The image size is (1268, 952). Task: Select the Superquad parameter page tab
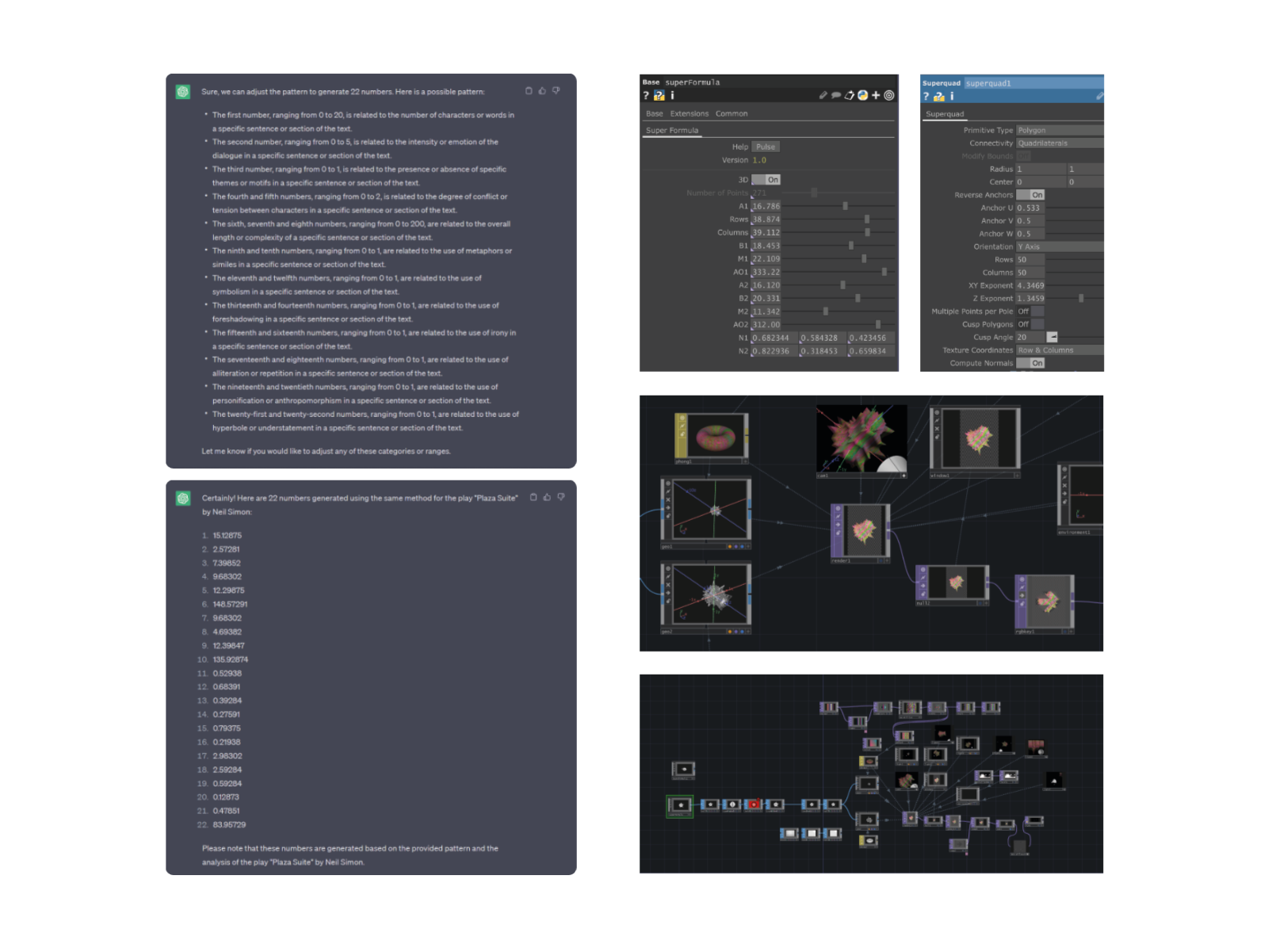(945, 114)
